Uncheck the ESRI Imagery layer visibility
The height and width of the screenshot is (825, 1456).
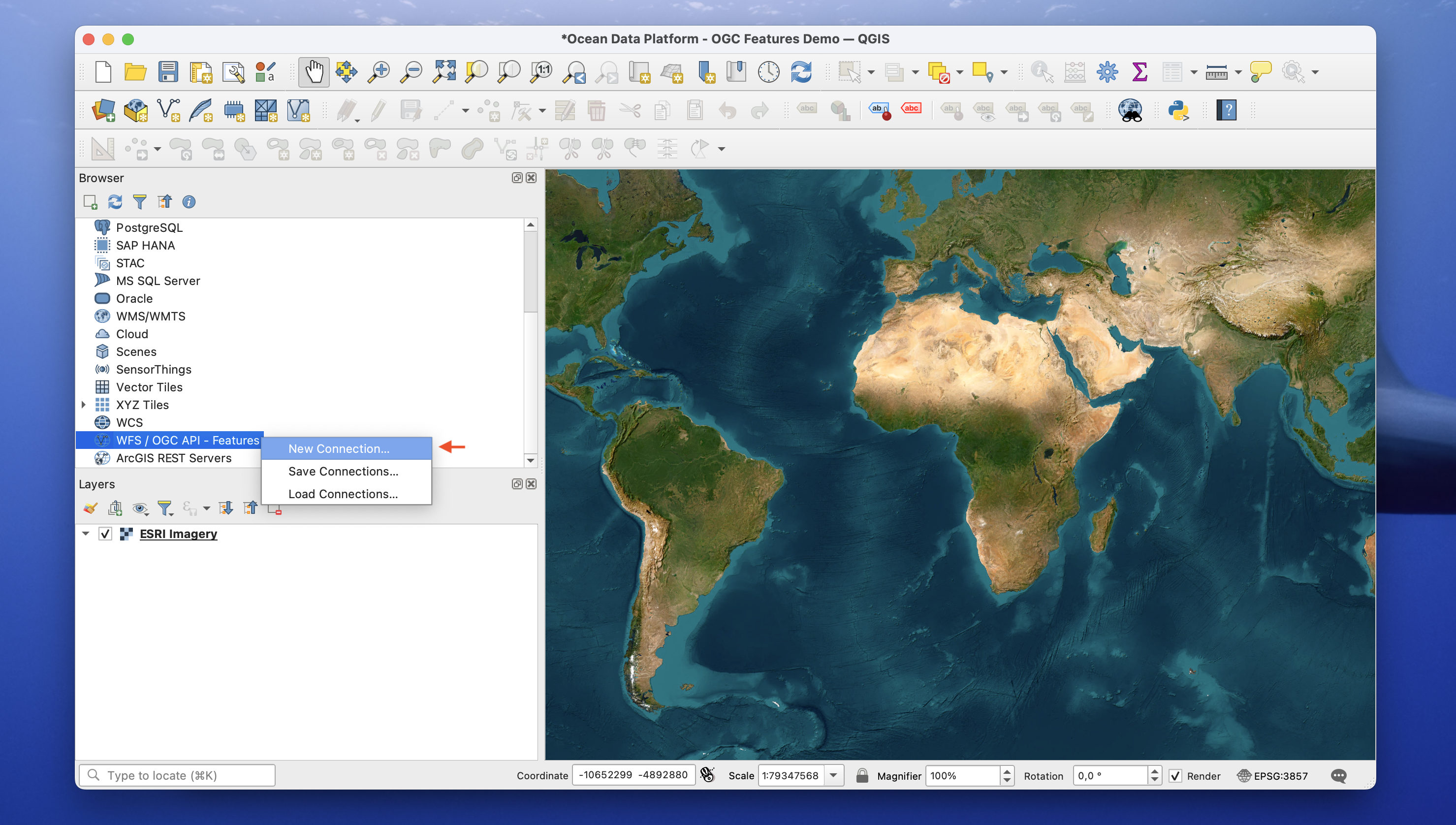(x=105, y=533)
